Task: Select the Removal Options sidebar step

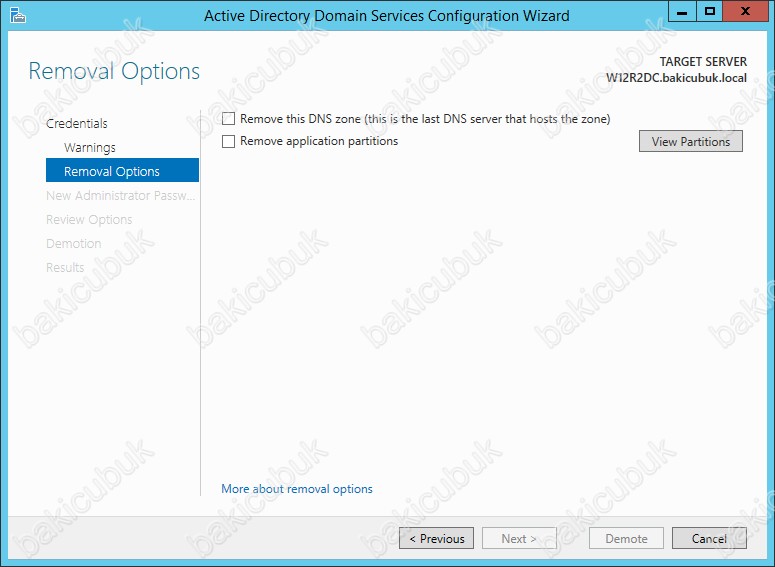Action: click(122, 171)
